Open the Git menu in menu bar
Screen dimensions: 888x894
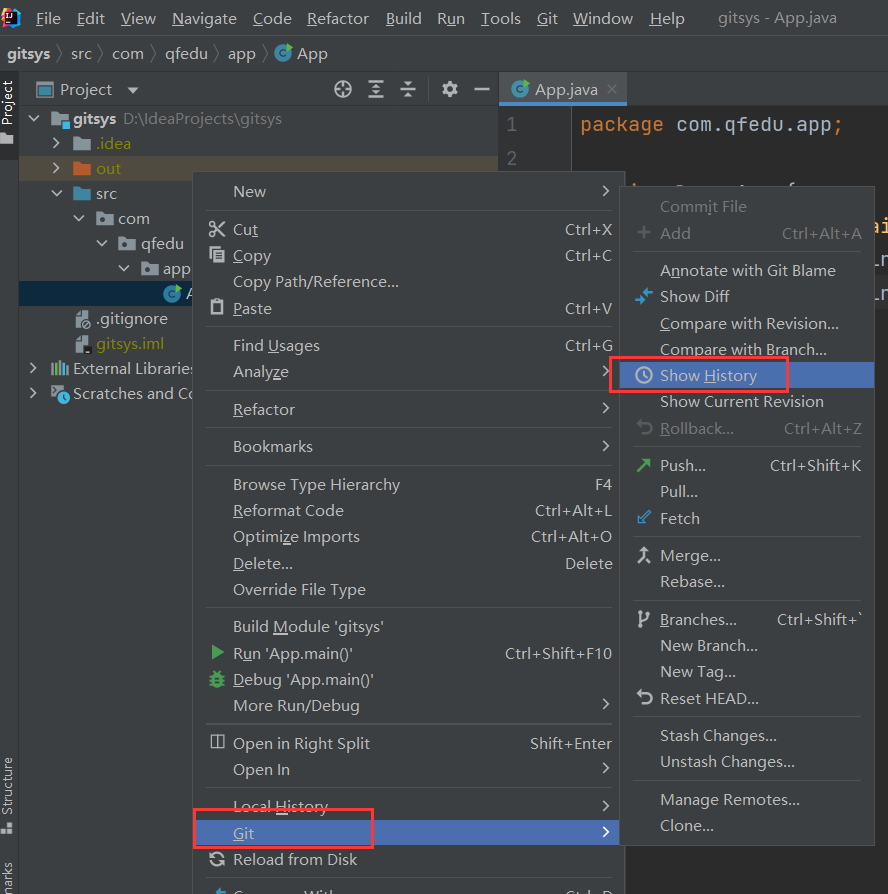[547, 18]
